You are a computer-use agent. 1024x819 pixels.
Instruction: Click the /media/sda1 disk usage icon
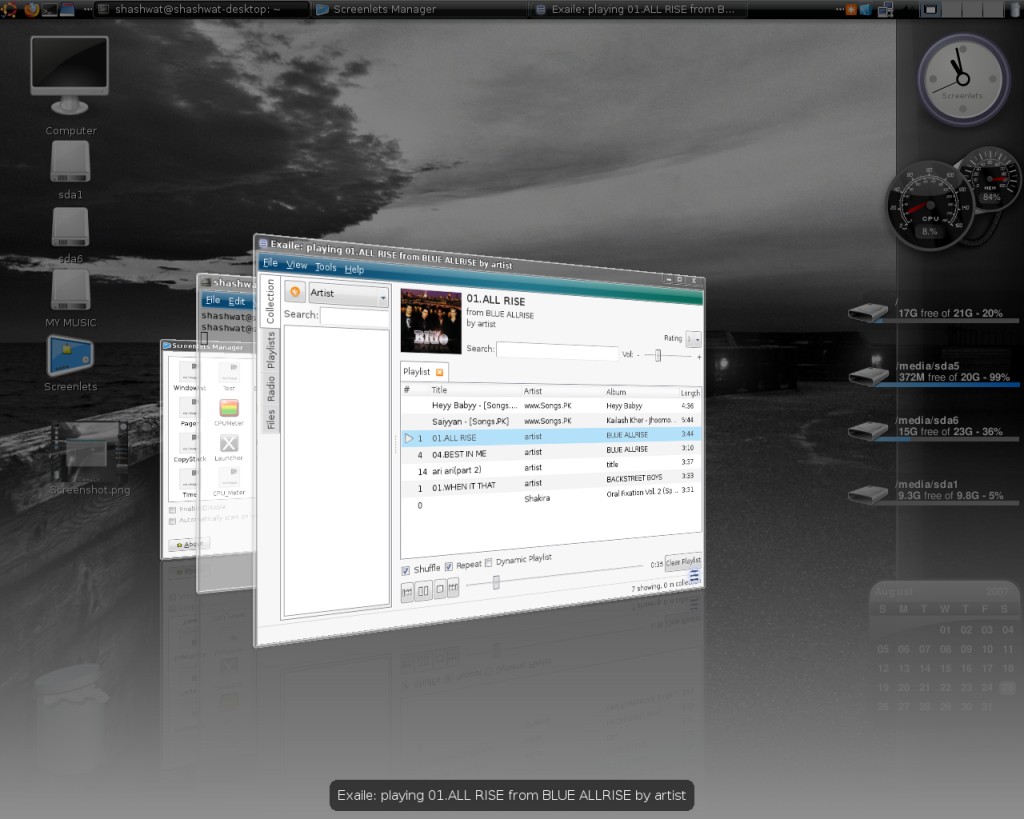coord(869,494)
